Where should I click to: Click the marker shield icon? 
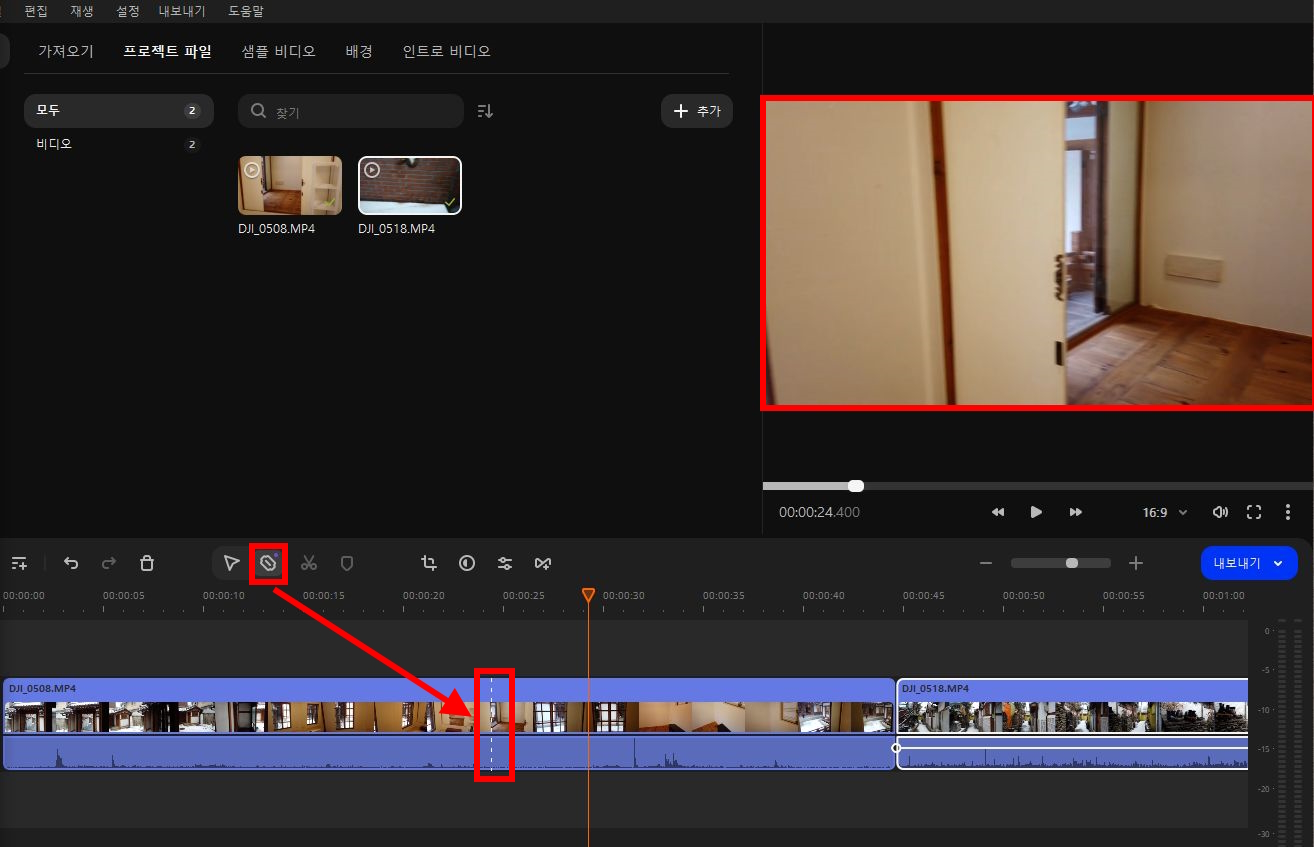347,563
